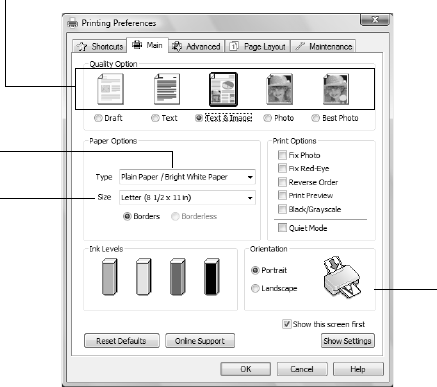Expand the paper Size dropdown arrow
The width and height of the screenshot is (437, 387).
250,198
